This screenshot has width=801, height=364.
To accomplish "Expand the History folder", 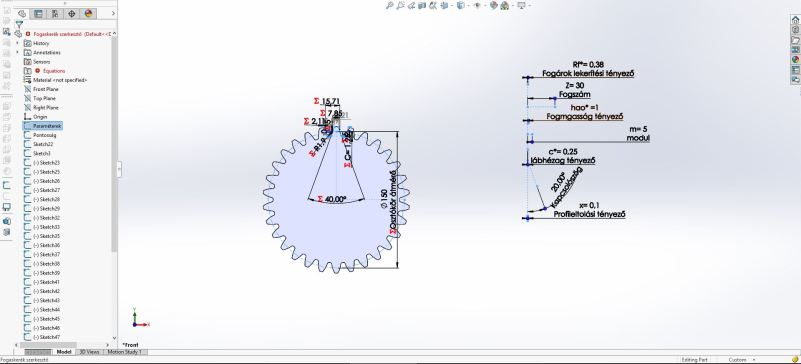I will click(x=17, y=43).
